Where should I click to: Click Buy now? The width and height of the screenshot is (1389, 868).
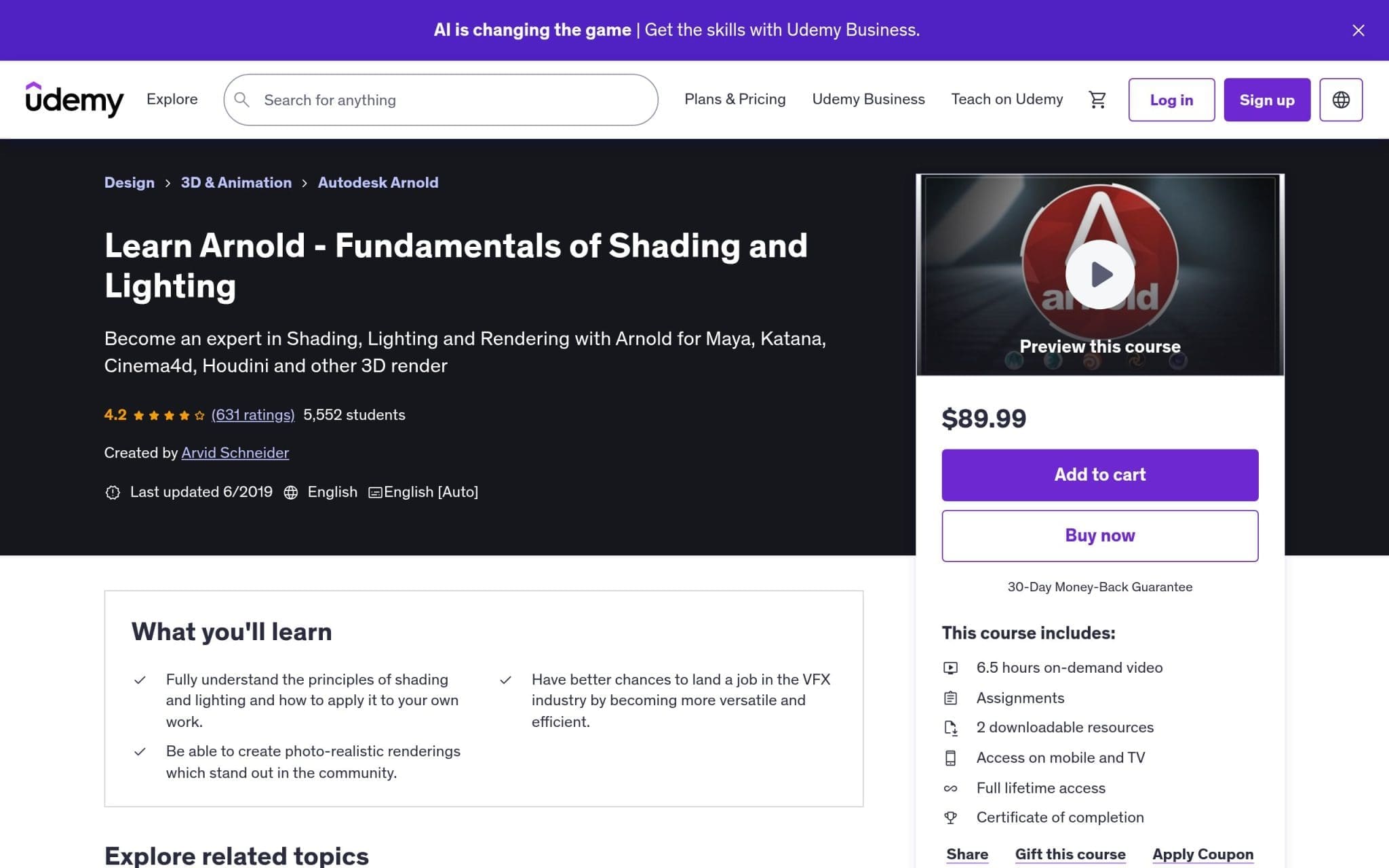pos(1099,536)
